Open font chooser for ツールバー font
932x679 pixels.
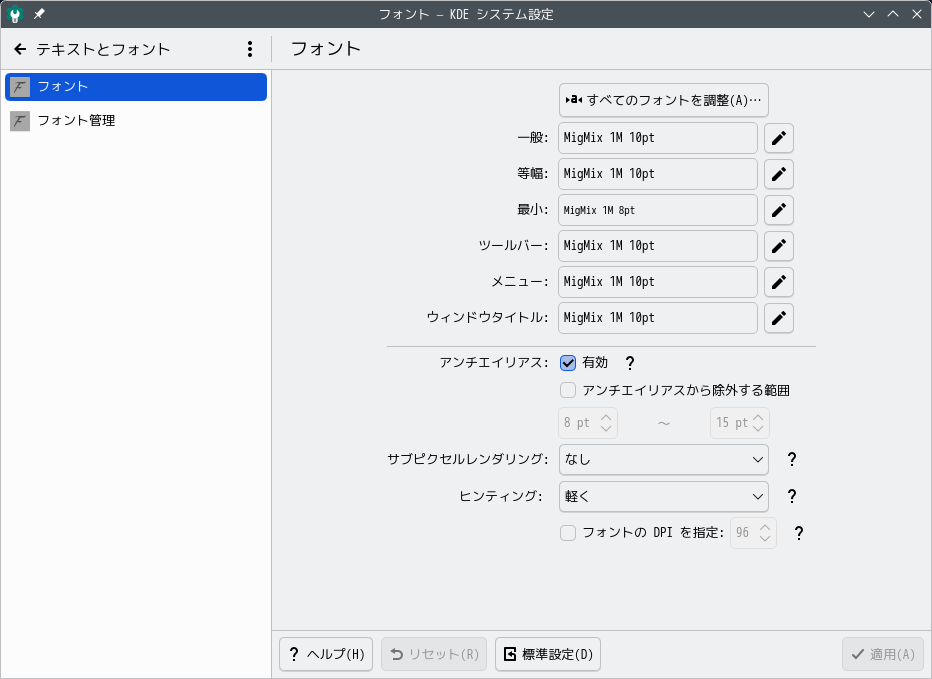click(779, 246)
